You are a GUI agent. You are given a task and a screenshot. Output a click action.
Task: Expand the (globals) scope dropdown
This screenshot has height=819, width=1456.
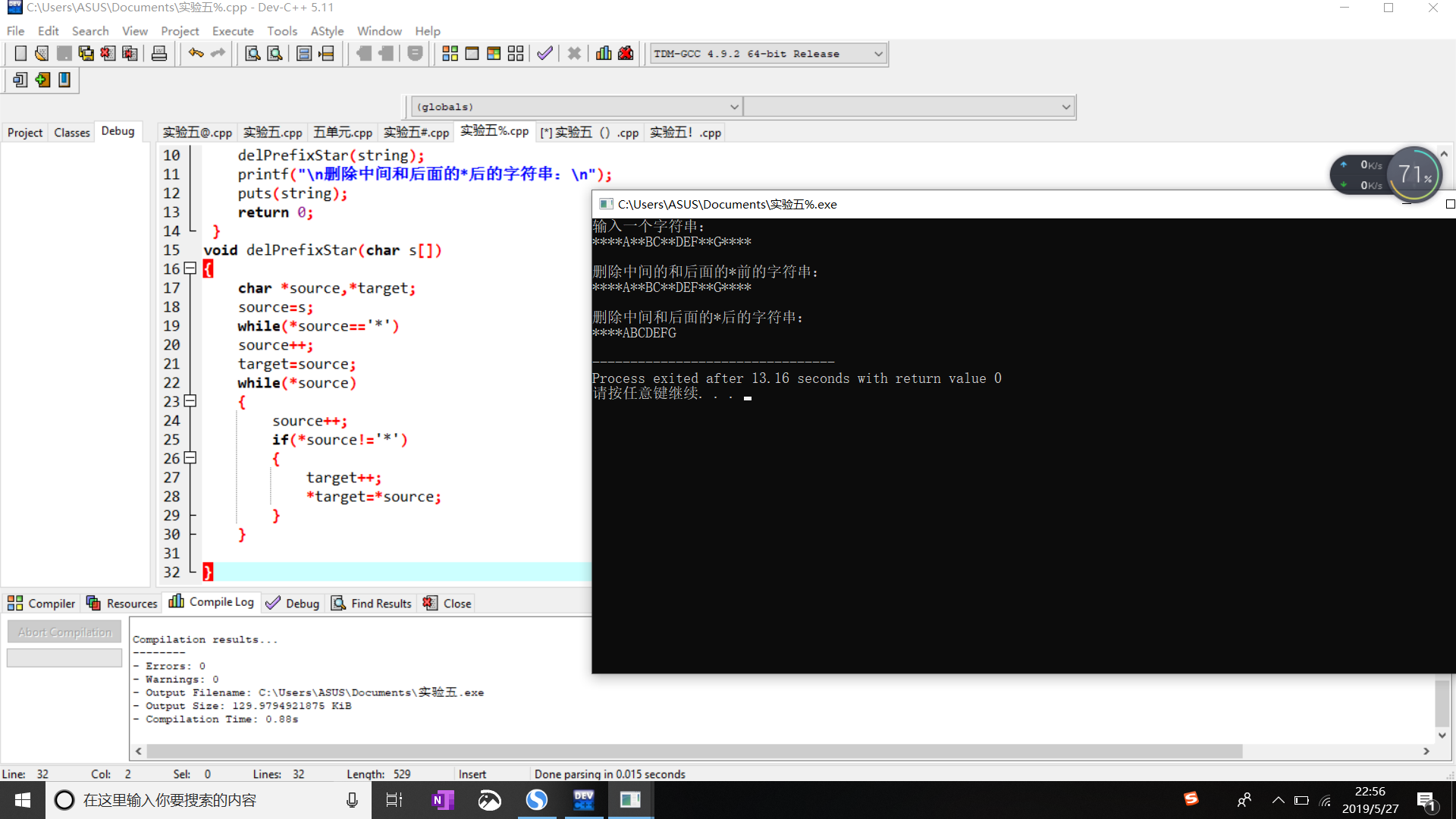(x=733, y=107)
